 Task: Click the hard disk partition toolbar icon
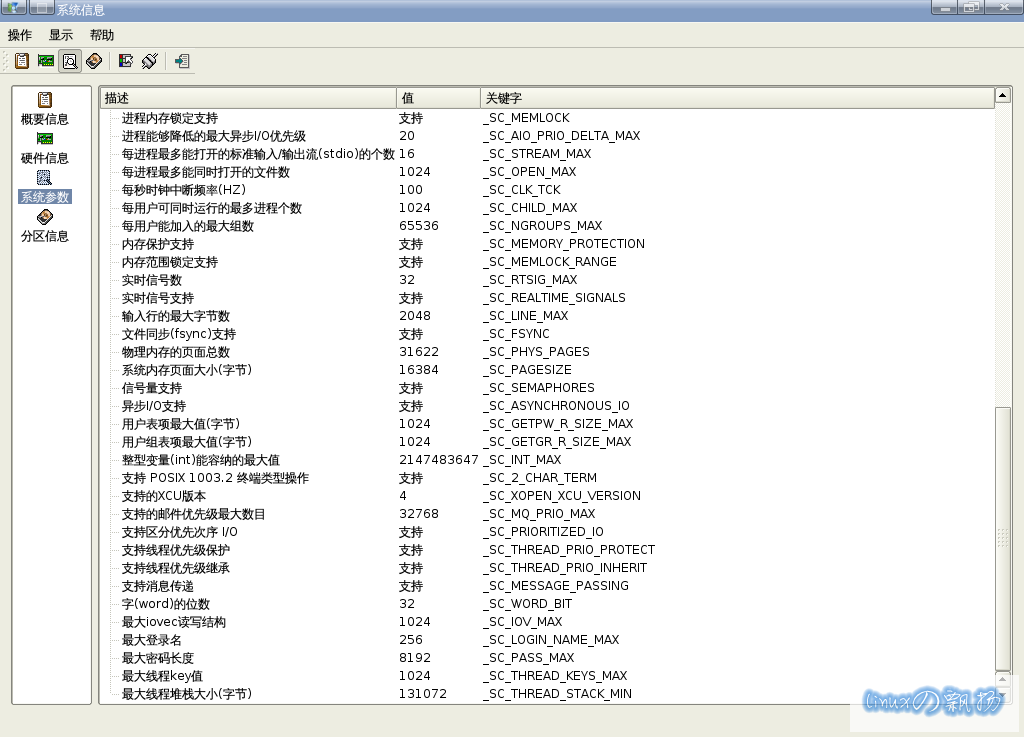(x=94, y=61)
